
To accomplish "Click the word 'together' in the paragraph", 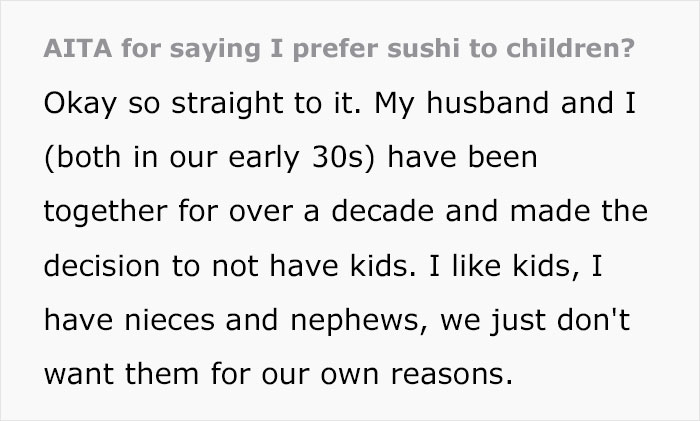I will click(x=105, y=213).
